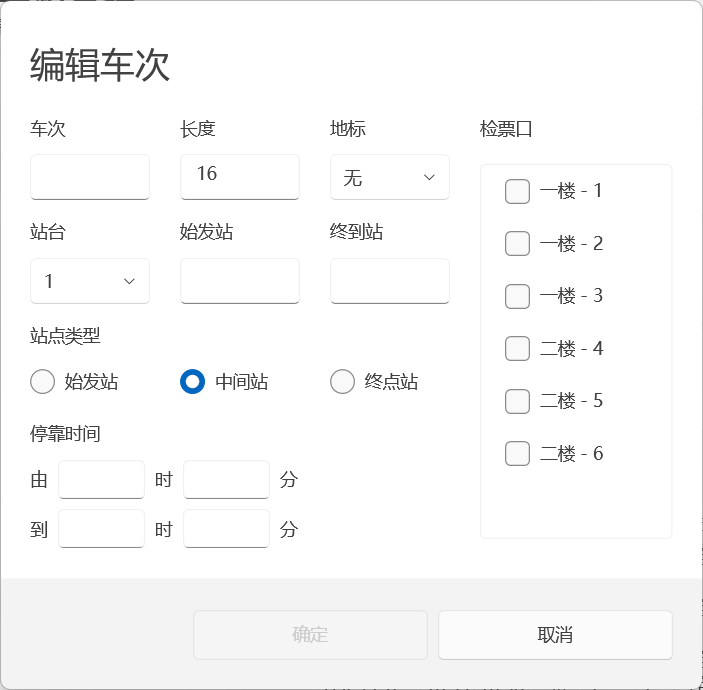
Task: Check the 一楼 - 1 ticket gate checkbox
Action: click(x=517, y=191)
